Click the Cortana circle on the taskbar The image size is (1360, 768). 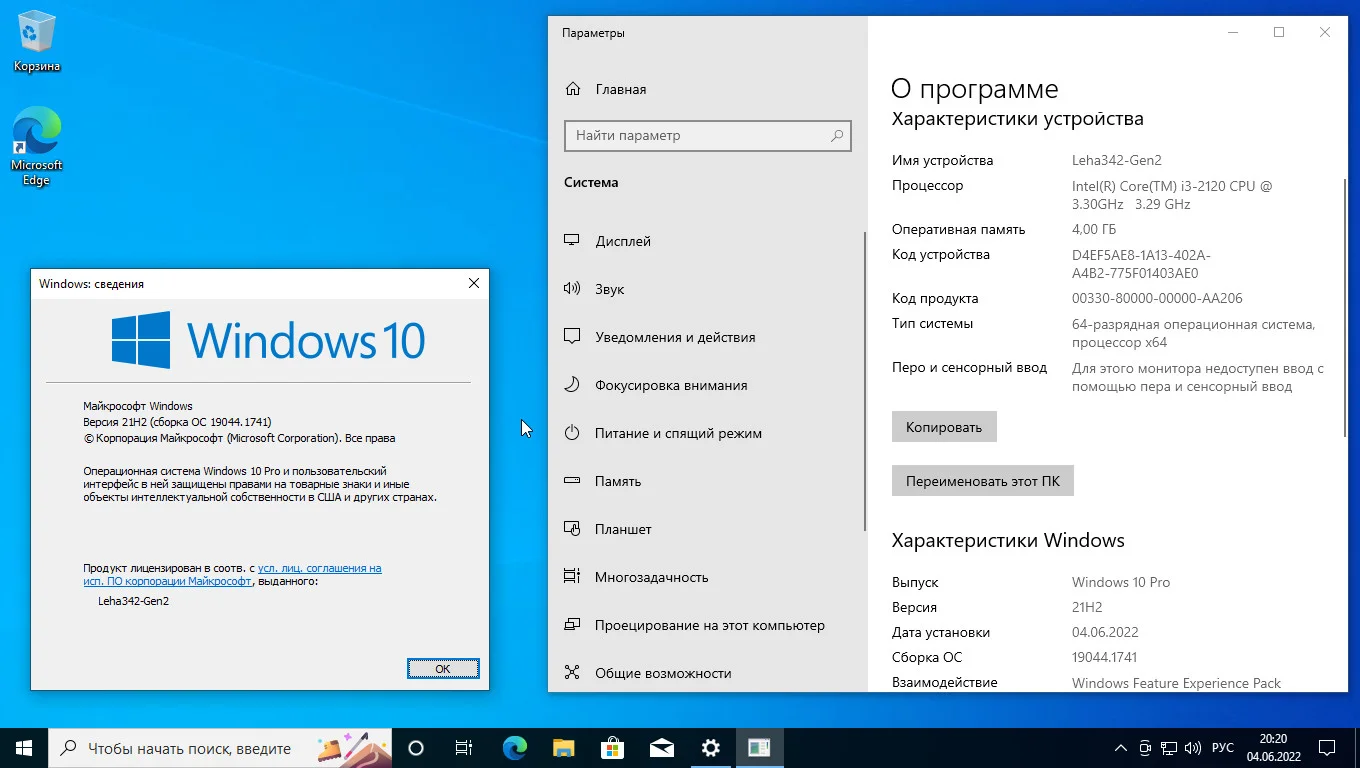point(416,747)
